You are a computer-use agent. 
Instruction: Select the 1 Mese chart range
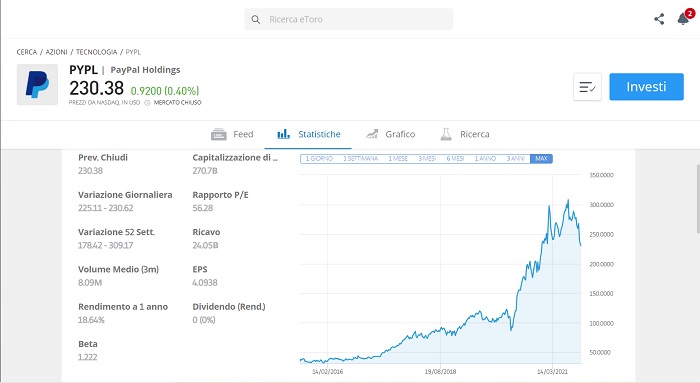click(x=398, y=158)
